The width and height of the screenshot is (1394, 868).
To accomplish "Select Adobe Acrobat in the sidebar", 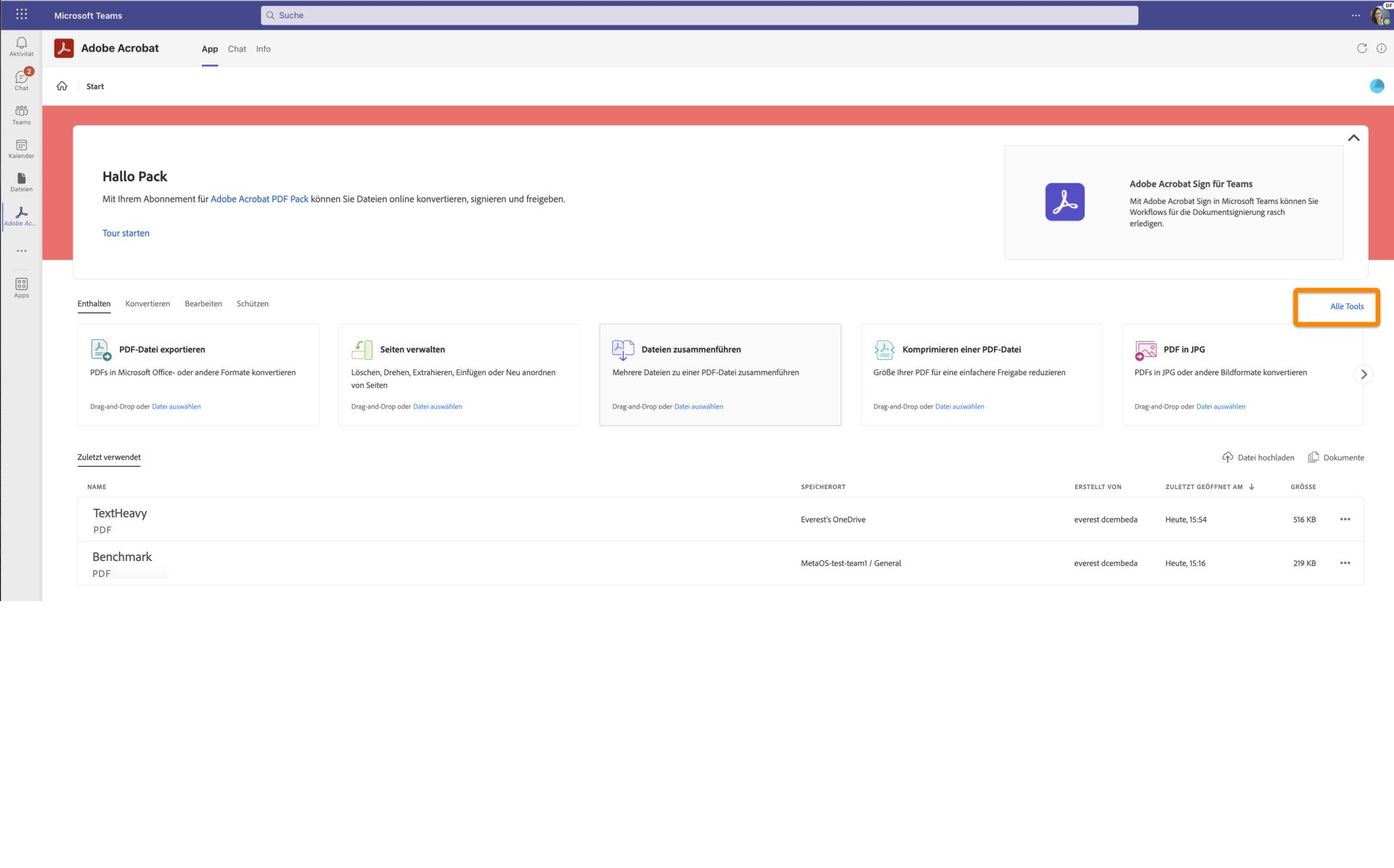I will click(21, 216).
